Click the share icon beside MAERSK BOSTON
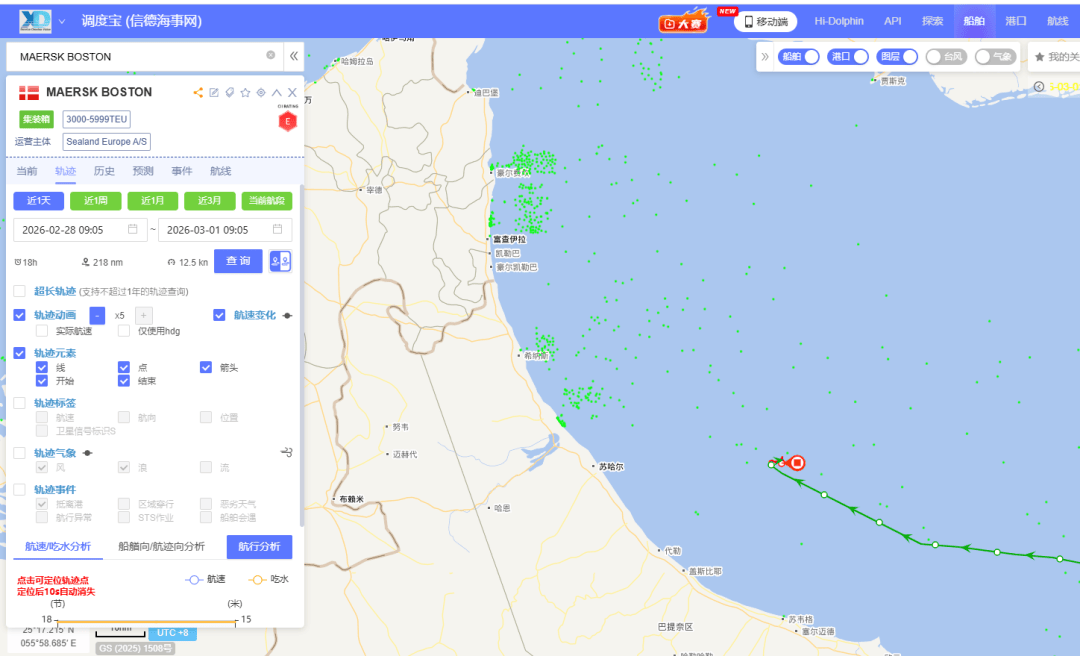Image resolution: width=1080 pixels, height=656 pixels. click(x=198, y=93)
